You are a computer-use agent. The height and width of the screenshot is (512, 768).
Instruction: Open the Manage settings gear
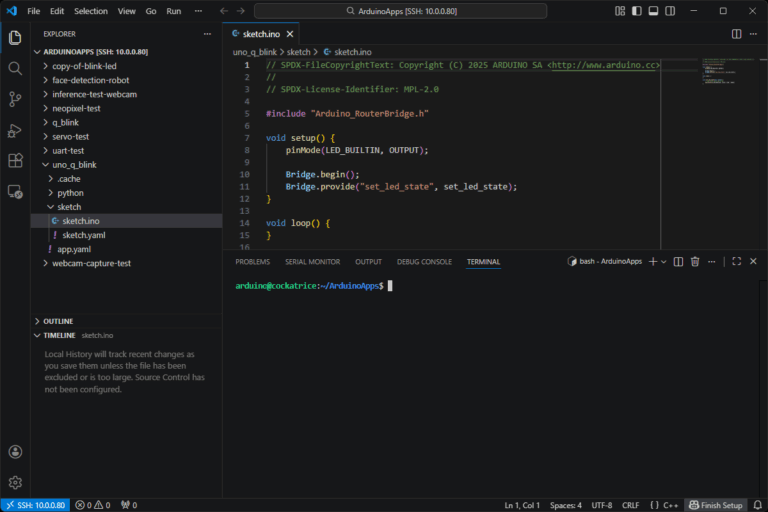coord(15,483)
